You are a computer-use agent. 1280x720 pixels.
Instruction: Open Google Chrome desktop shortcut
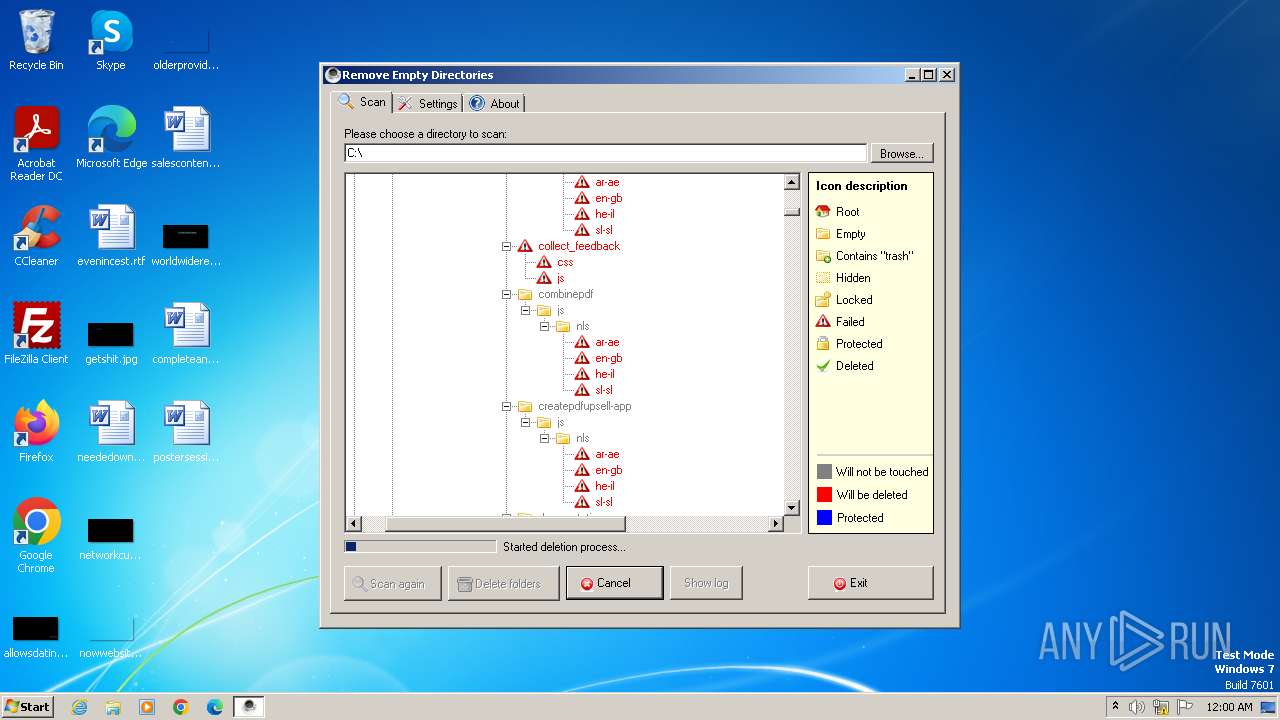click(x=36, y=536)
